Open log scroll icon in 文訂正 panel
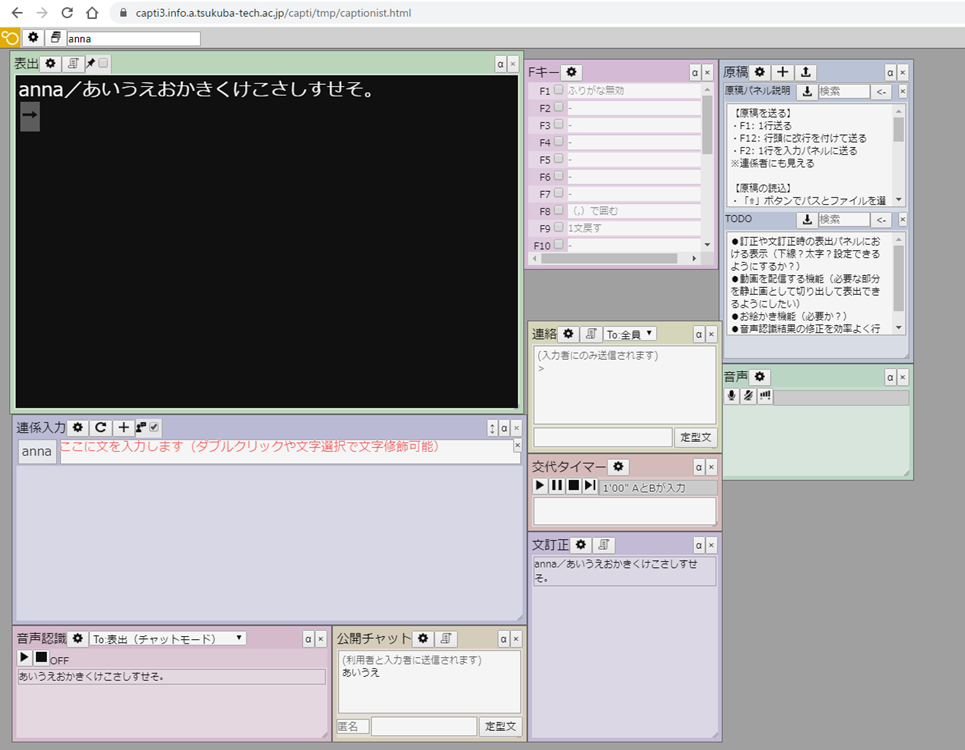This screenshot has width=965, height=750. pyautogui.click(x=604, y=545)
